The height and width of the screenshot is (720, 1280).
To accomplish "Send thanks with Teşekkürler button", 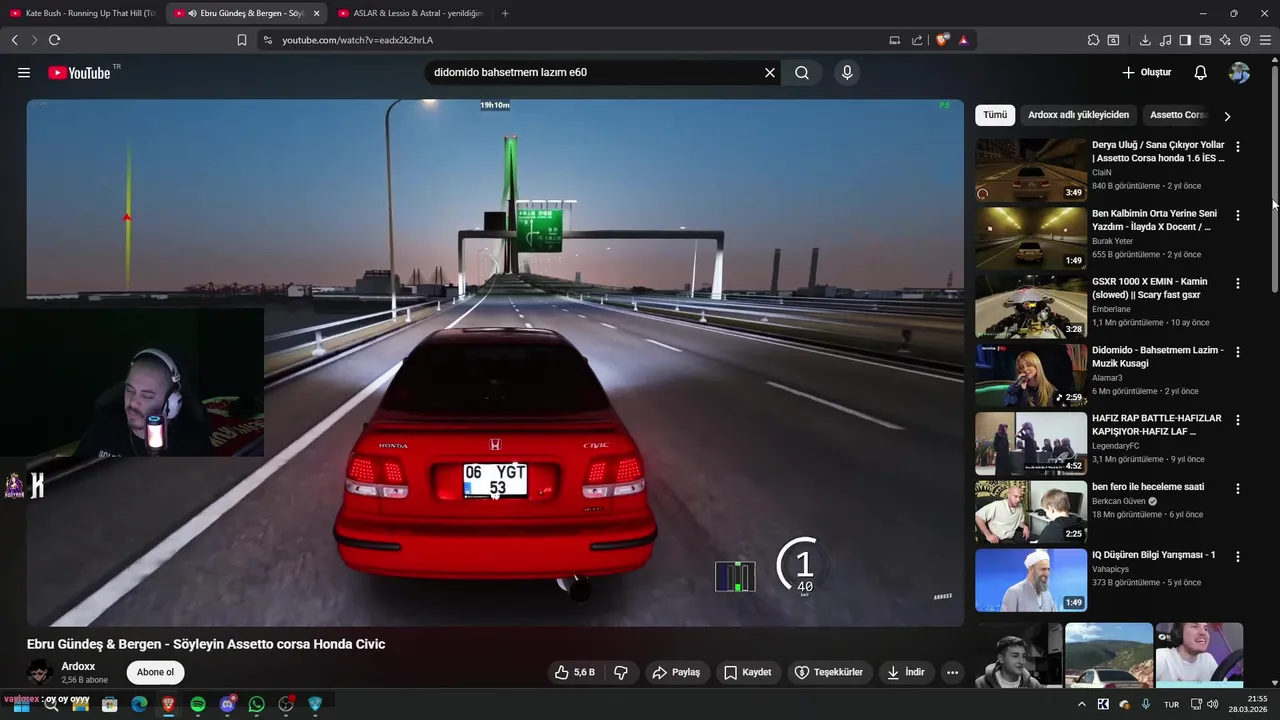I will point(828,672).
